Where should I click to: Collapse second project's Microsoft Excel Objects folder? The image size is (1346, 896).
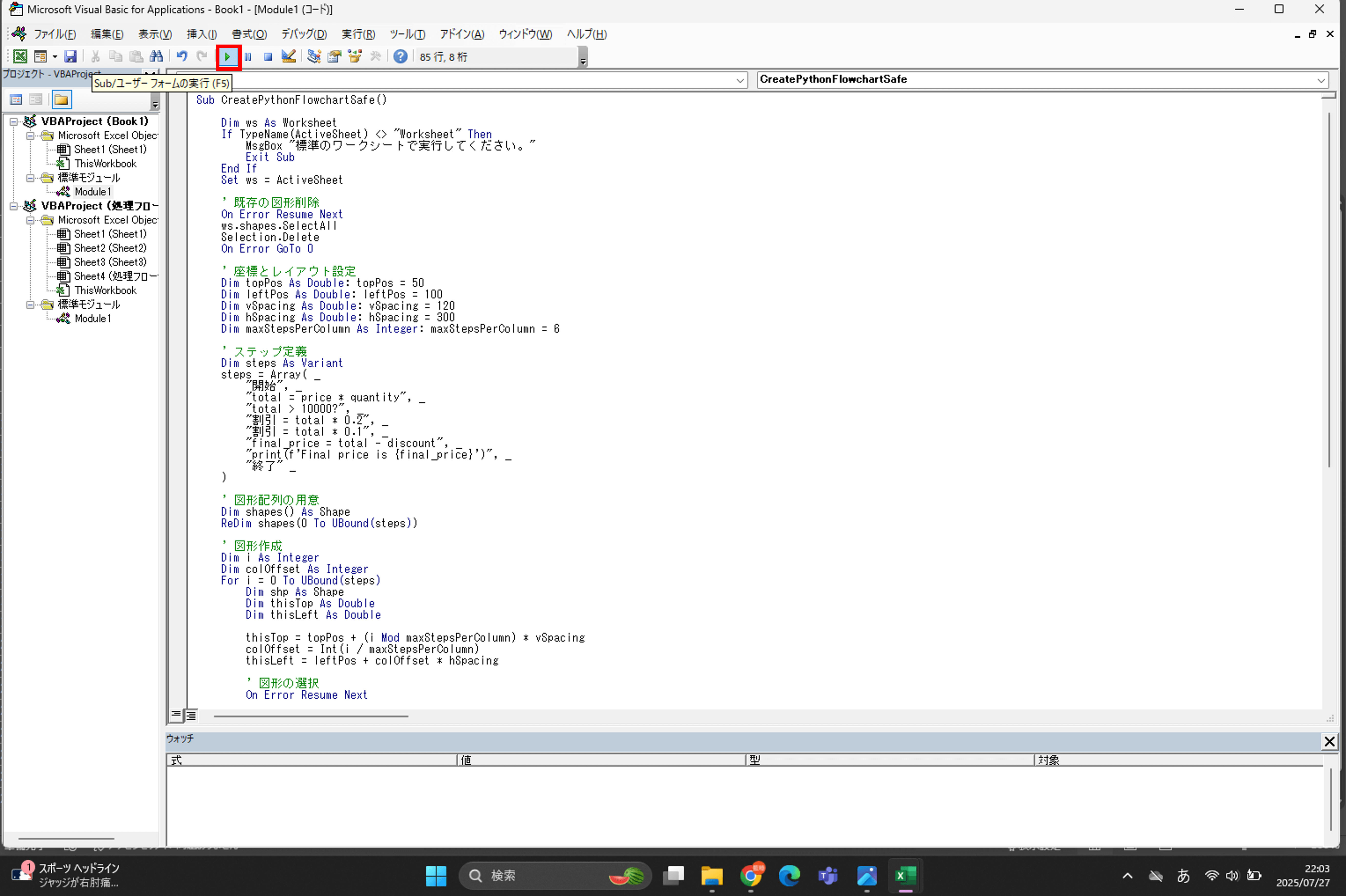tap(30, 221)
